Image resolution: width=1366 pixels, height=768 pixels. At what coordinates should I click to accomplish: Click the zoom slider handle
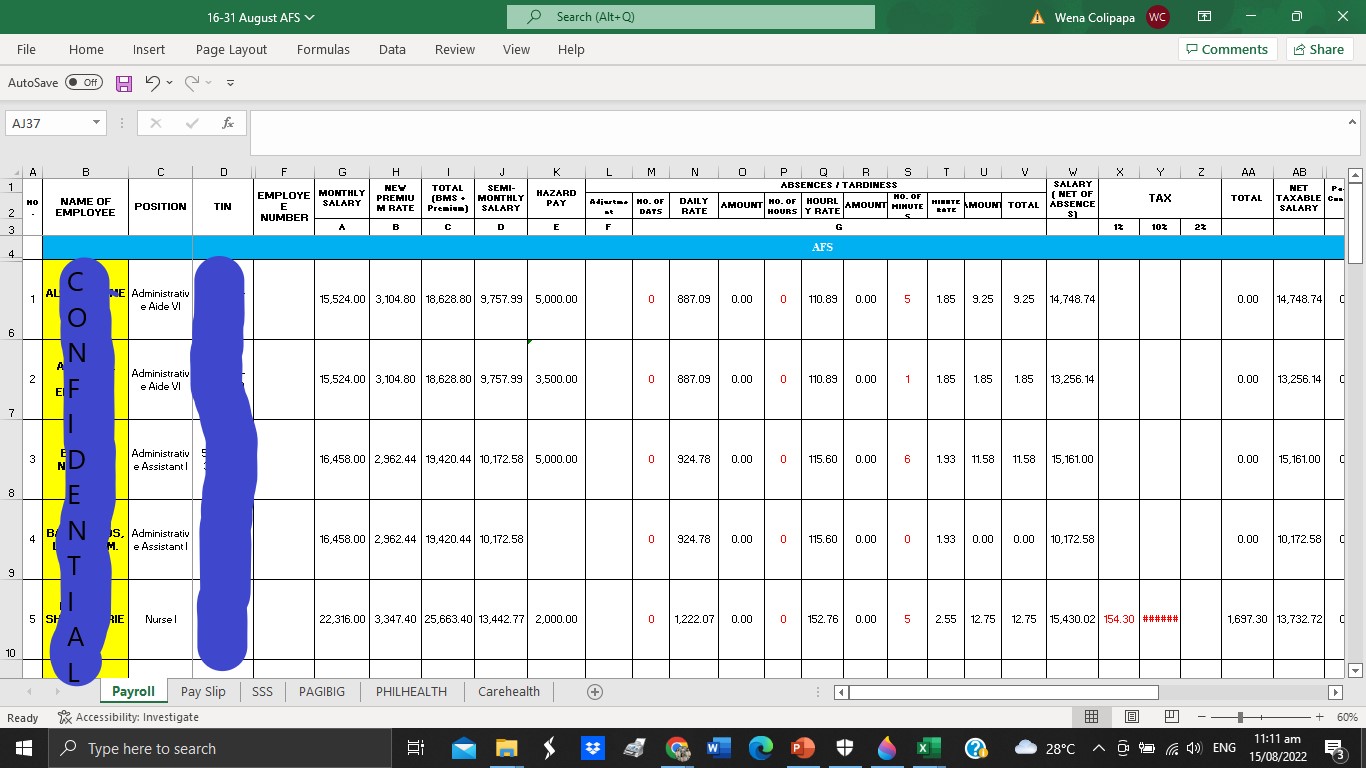coord(1240,717)
